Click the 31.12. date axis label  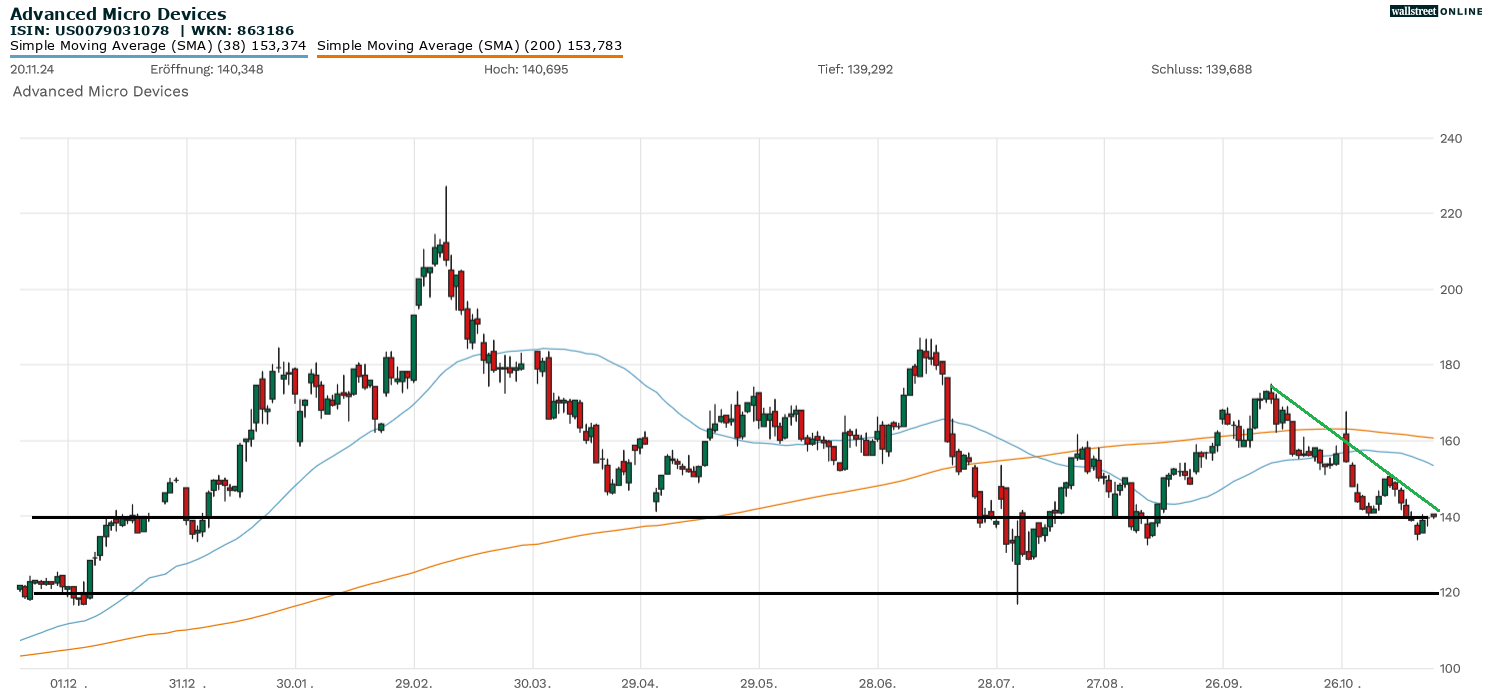(186, 684)
